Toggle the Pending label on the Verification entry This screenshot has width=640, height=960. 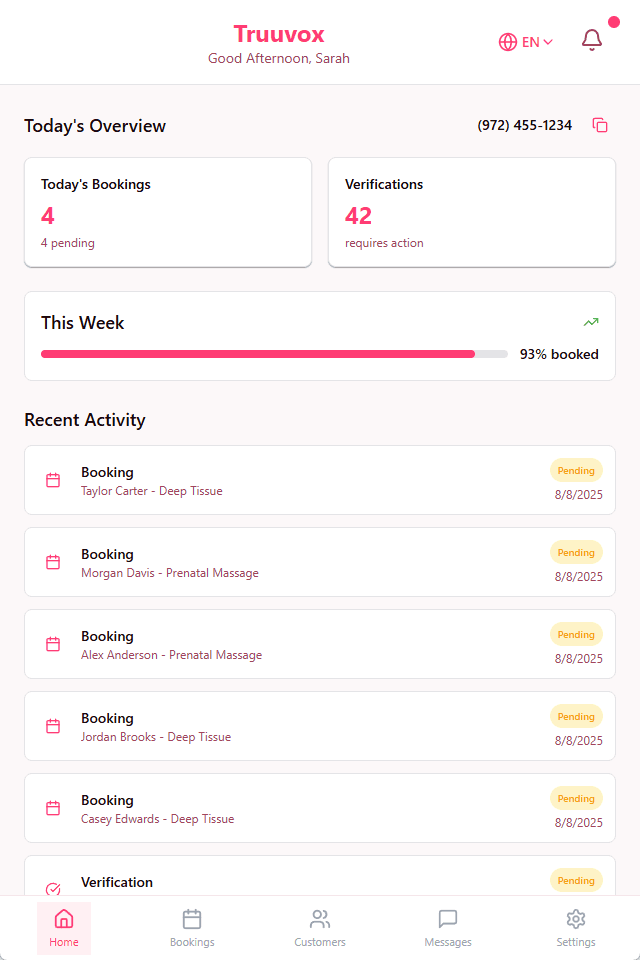tap(576, 880)
